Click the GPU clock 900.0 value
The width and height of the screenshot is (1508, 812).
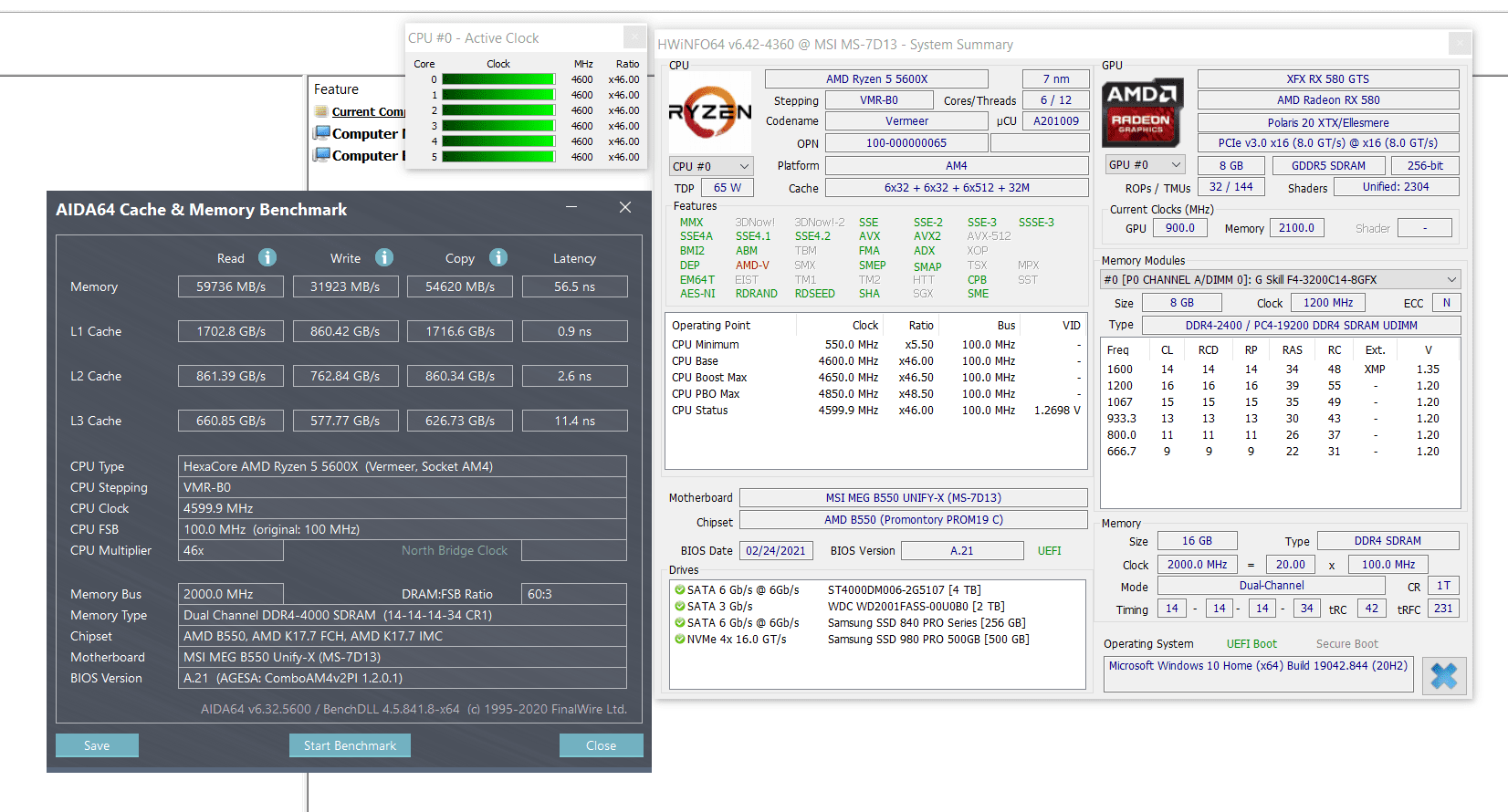coord(1180,228)
